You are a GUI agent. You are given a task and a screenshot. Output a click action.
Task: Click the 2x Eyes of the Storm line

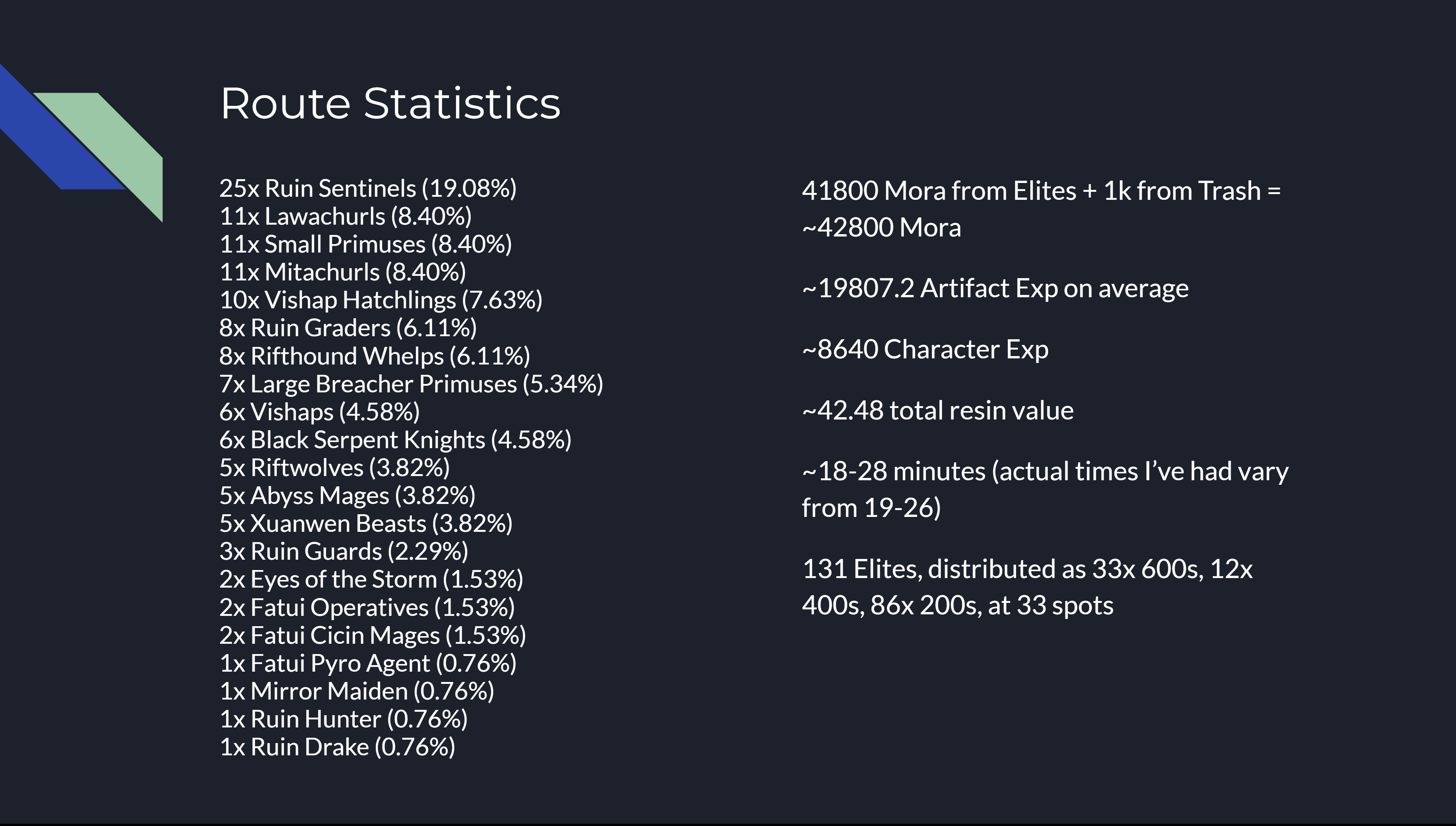(x=371, y=579)
